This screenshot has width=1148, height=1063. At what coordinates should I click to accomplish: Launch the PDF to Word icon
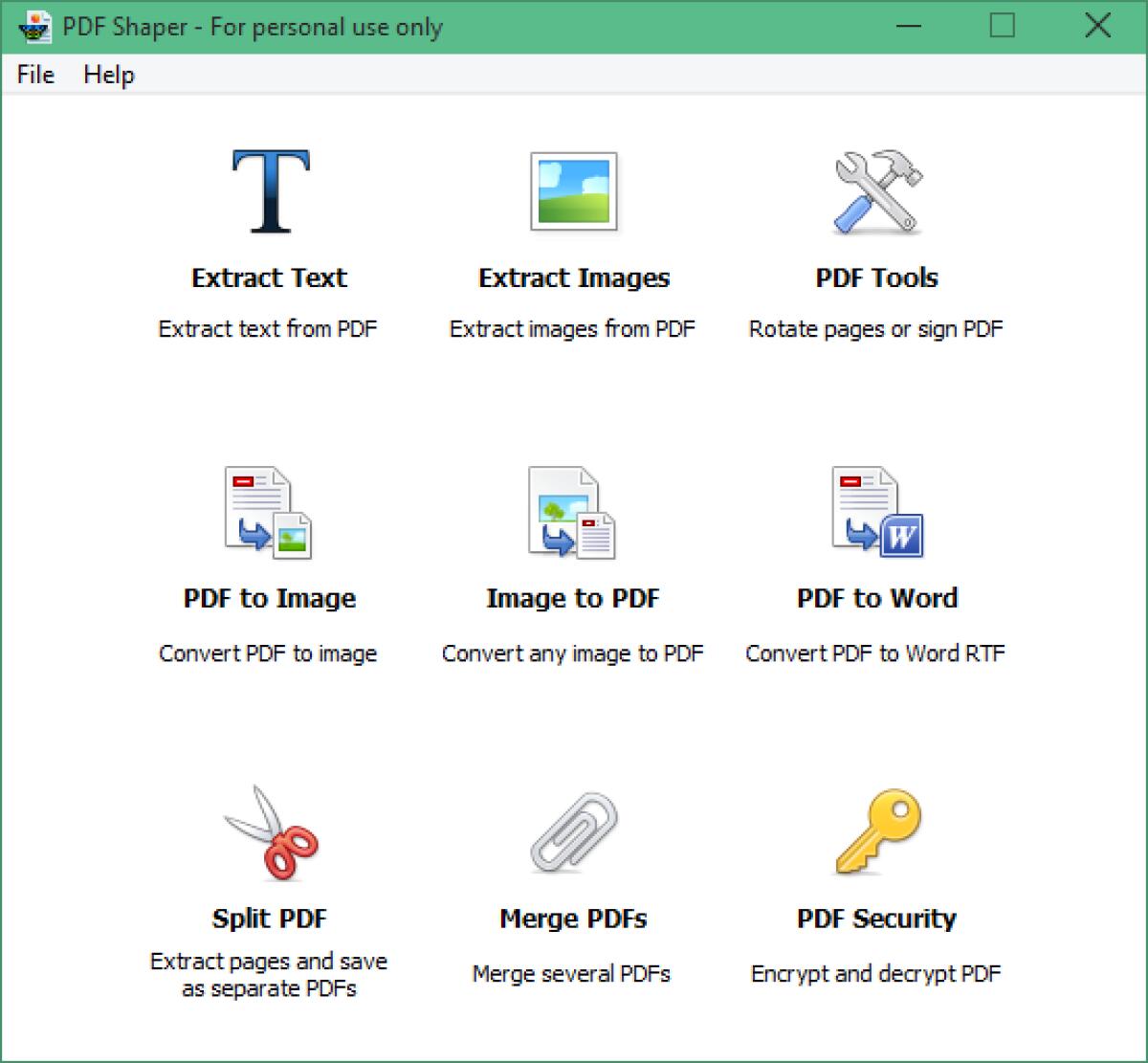pos(876,513)
